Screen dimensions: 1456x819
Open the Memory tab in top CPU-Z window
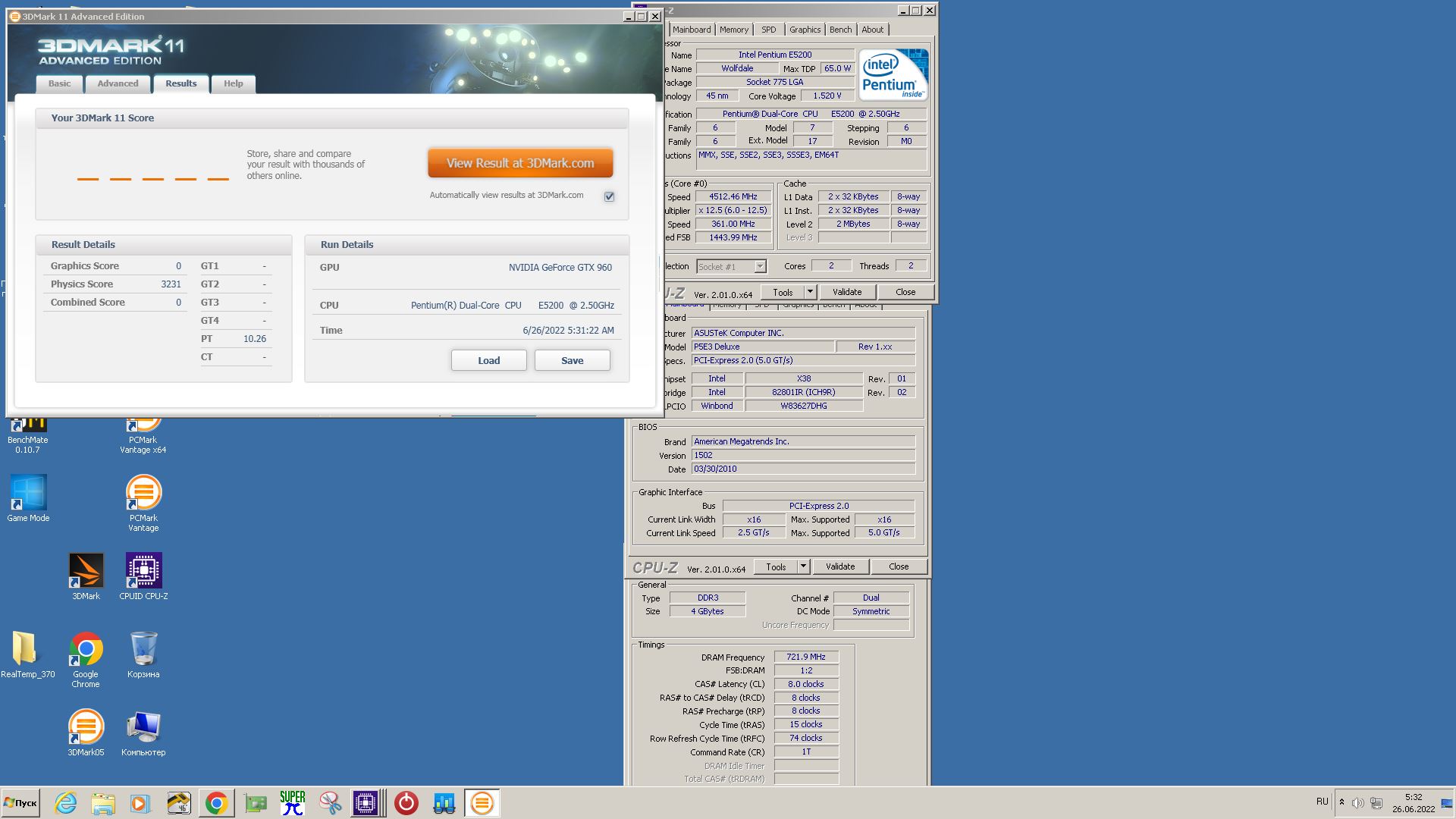733,30
